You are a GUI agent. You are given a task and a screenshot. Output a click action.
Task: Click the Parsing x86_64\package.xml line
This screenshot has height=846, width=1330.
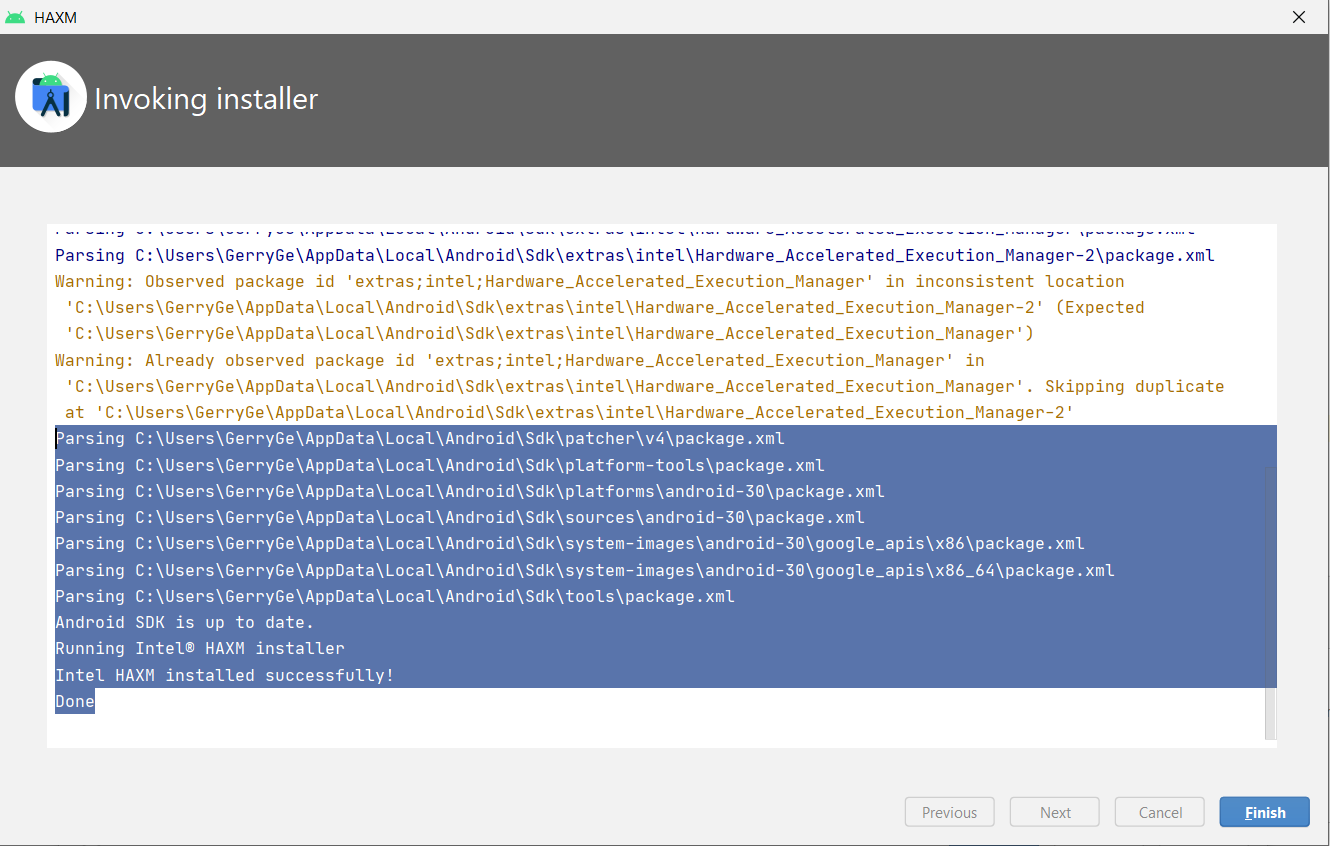585,570
